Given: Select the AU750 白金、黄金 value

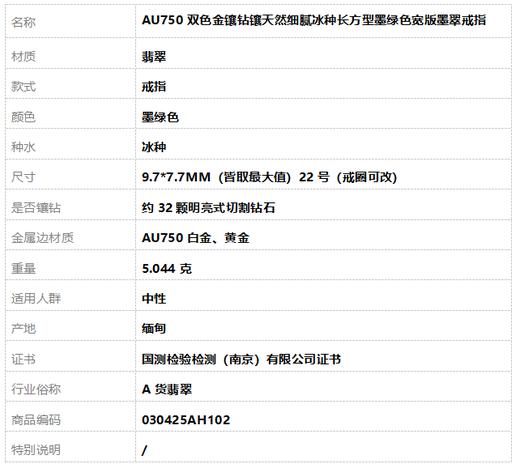Looking at the screenshot, I should point(196,238).
